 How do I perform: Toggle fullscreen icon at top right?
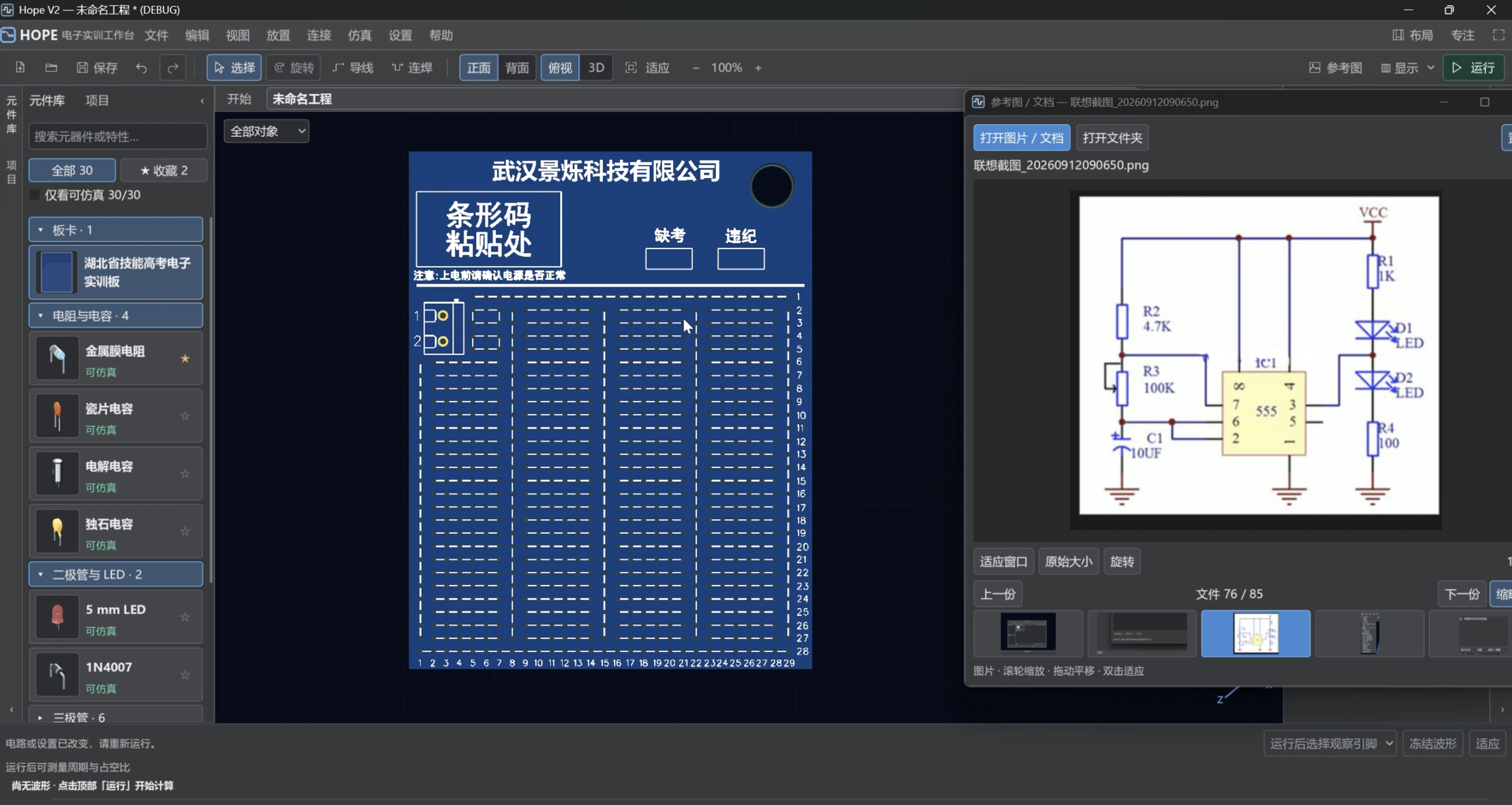[1499, 35]
